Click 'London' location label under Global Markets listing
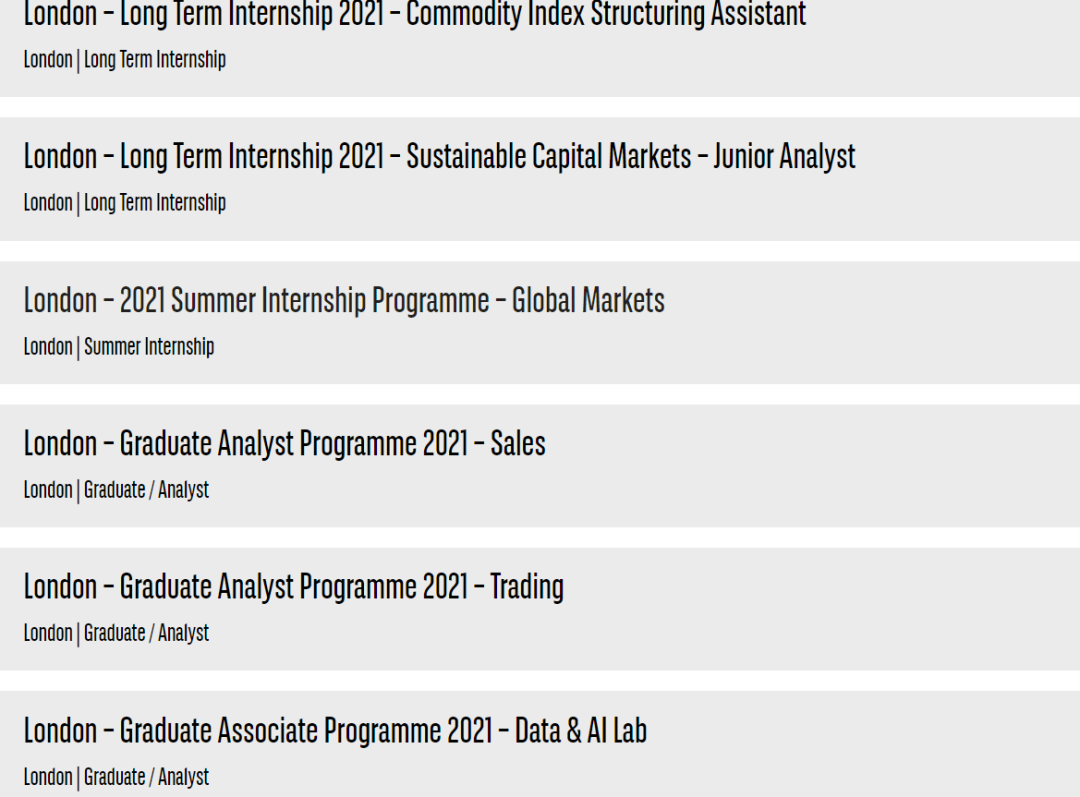This screenshot has width=1080, height=797. click(x=48, y=346)
